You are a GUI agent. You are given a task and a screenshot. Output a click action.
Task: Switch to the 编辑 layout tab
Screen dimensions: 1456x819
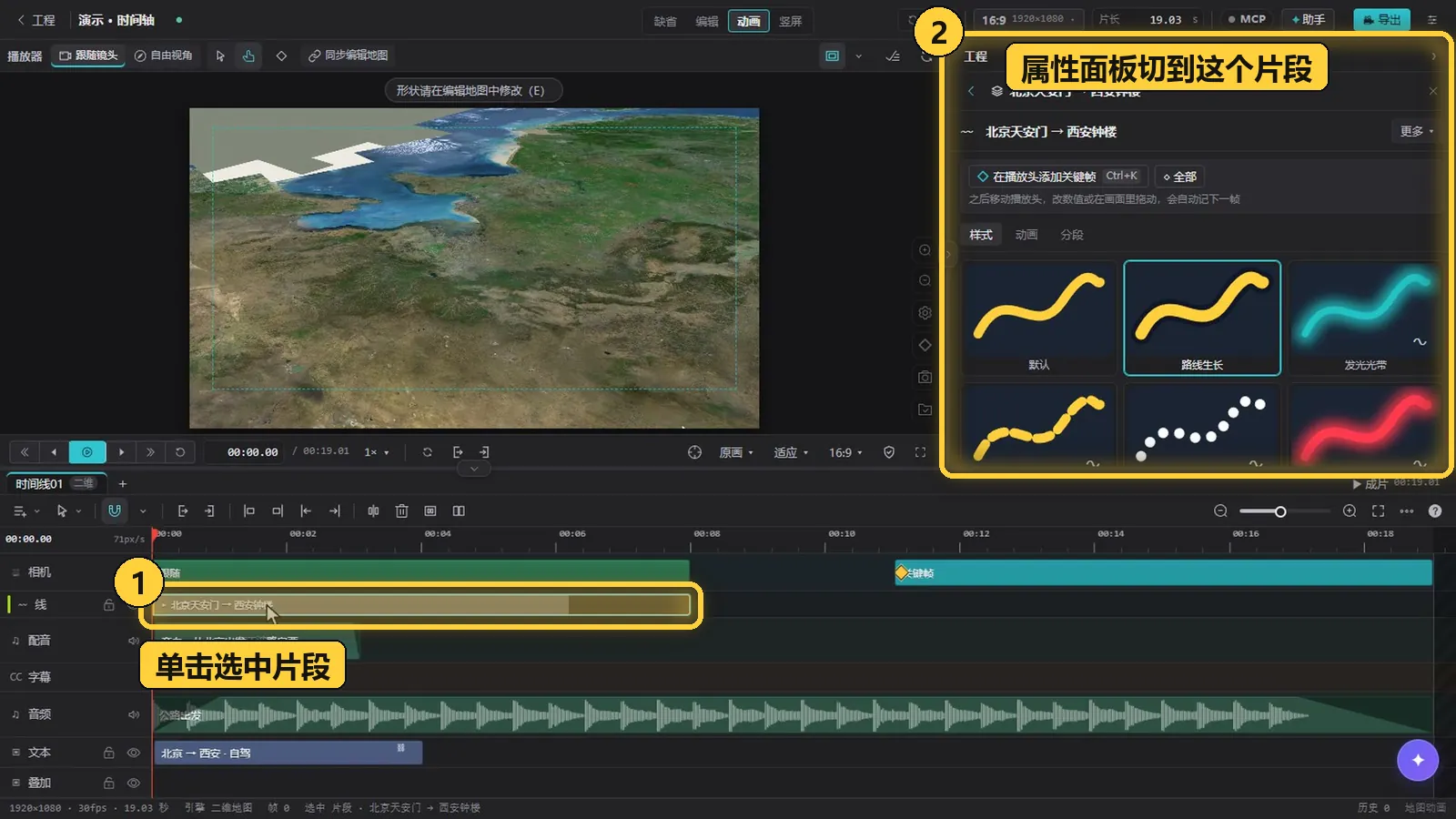[x=707, y=21]
